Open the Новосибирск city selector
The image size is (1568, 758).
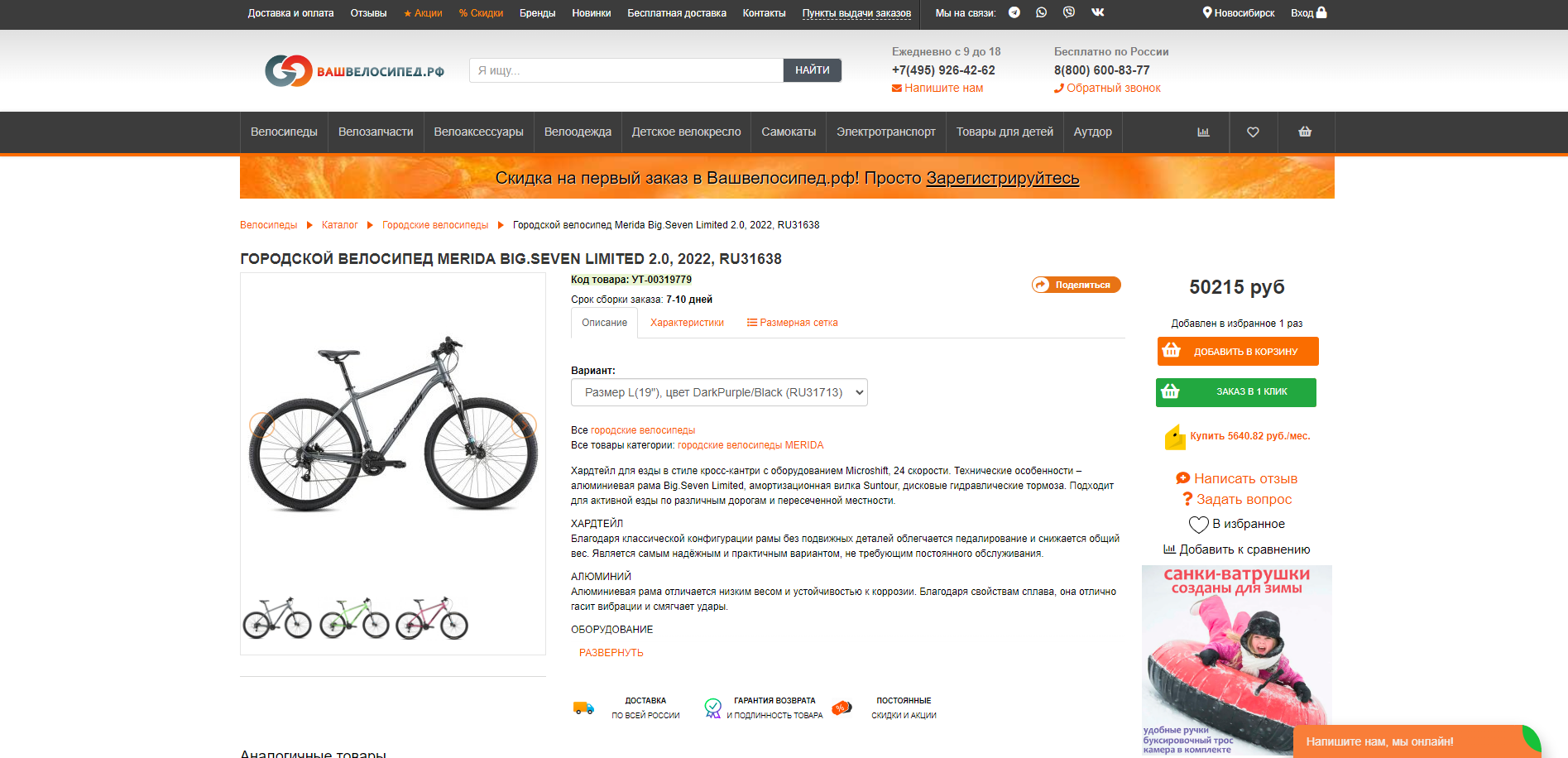[1238, 12]
